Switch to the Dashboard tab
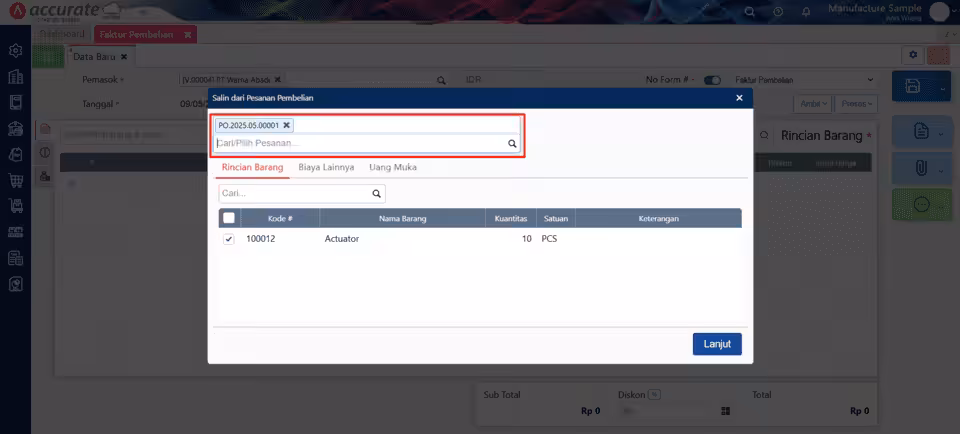This screenshot has height=434, width=960. pos(62,34)
